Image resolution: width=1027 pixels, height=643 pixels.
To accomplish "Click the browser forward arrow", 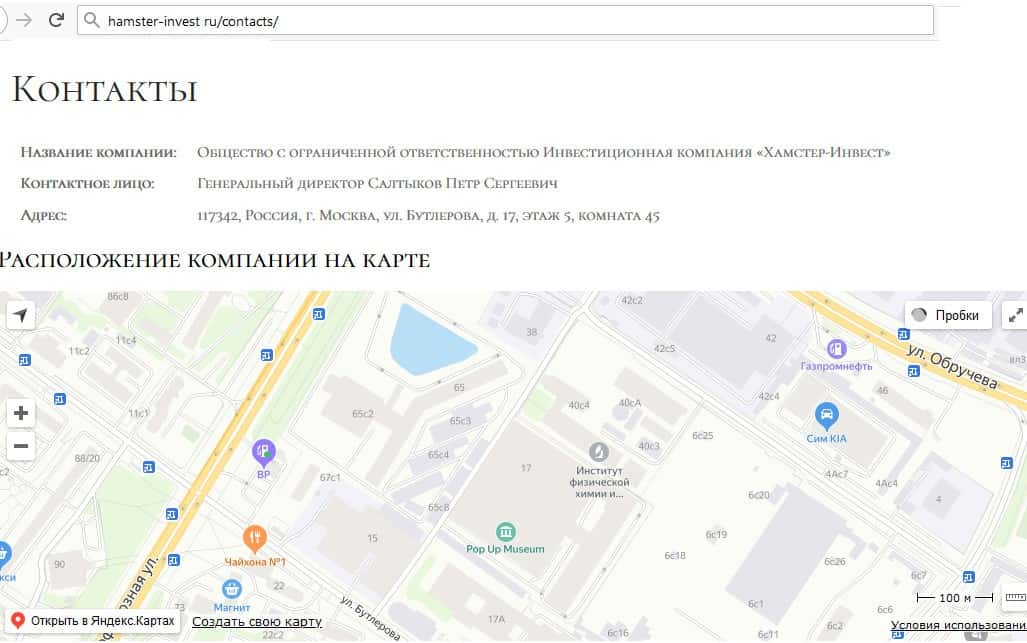I will pos(24,20).
